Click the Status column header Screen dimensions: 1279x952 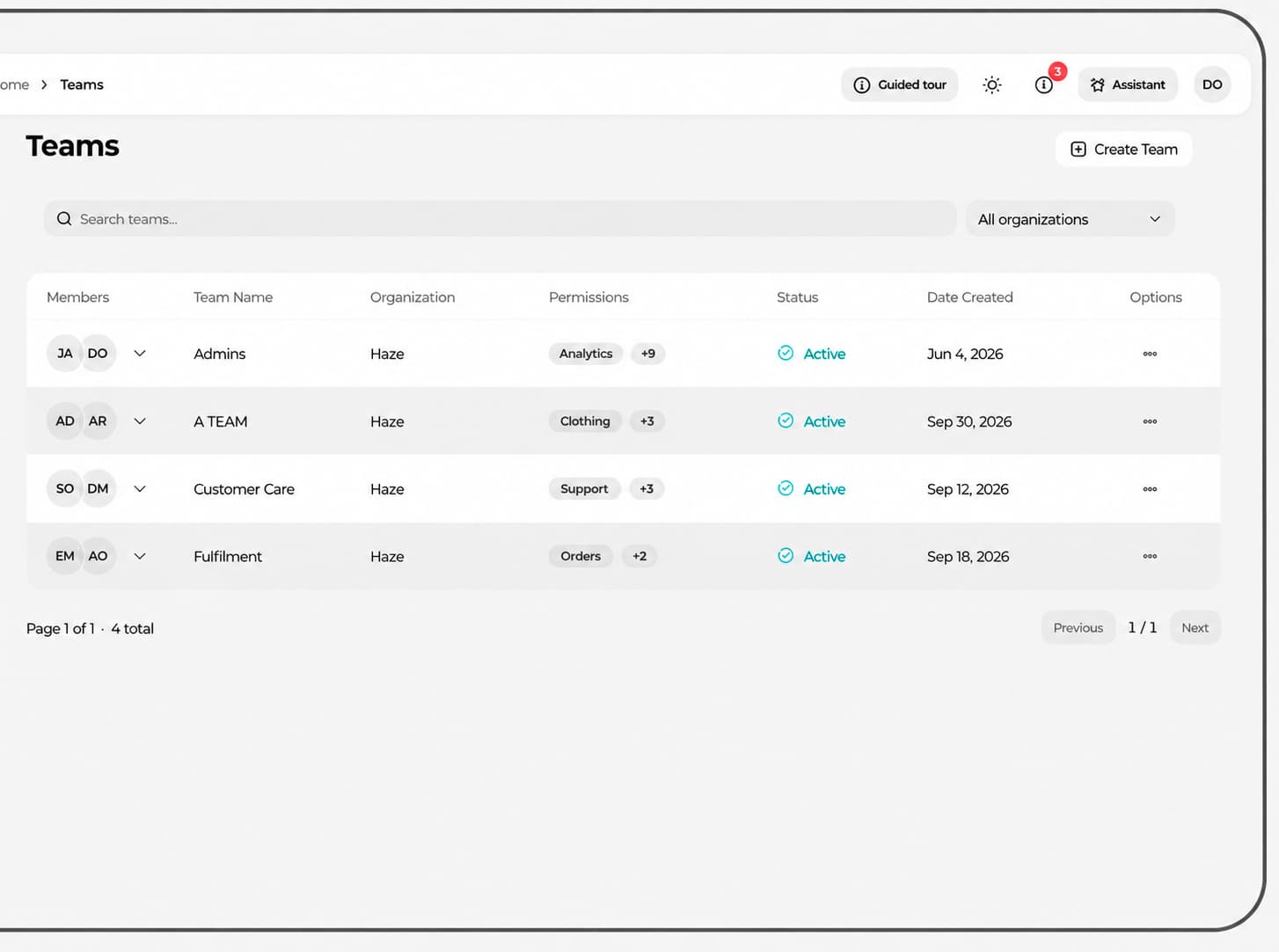(x=797, y=297)
